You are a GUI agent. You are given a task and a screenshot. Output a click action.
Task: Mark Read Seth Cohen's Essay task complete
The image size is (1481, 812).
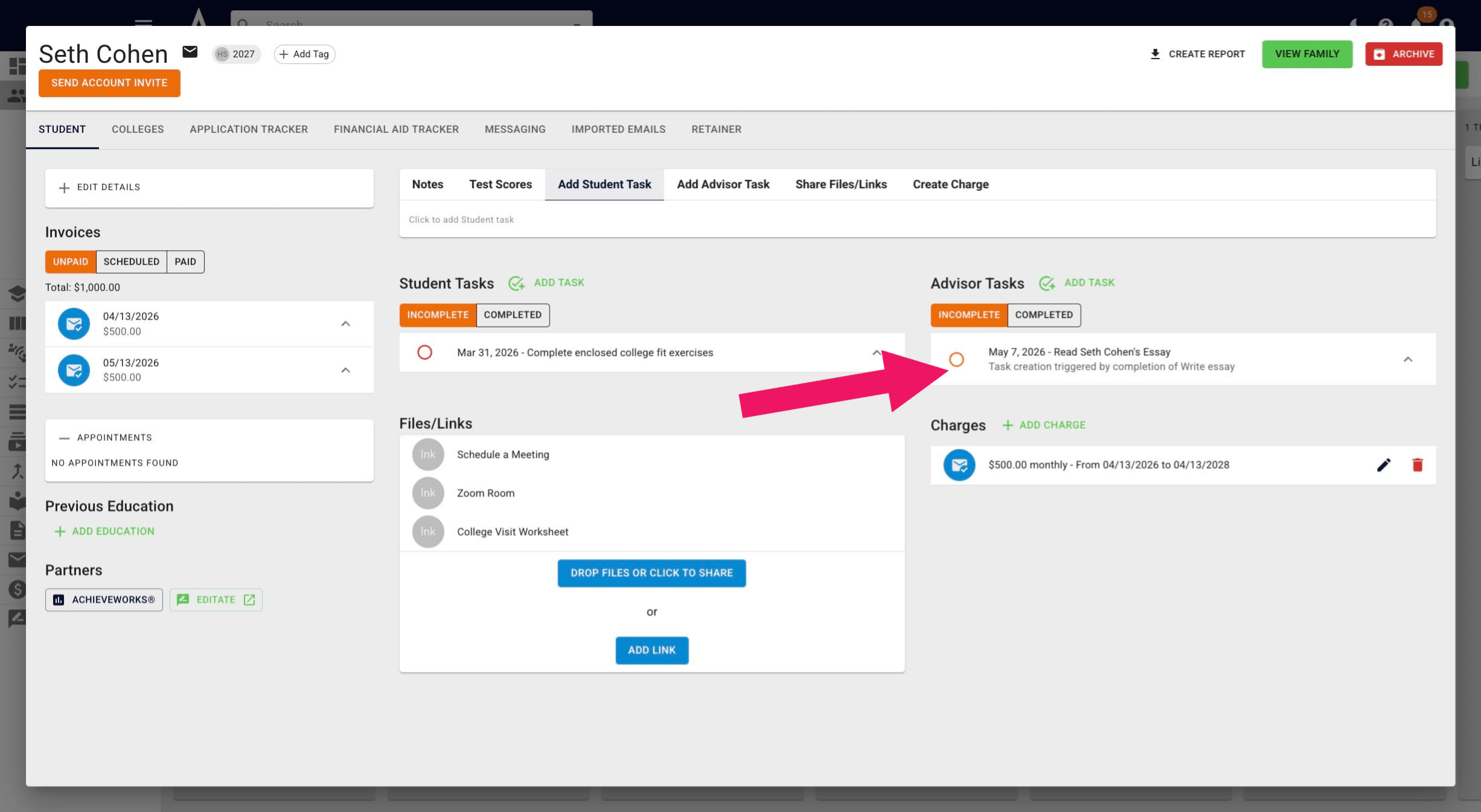click(x=956, y=359)
